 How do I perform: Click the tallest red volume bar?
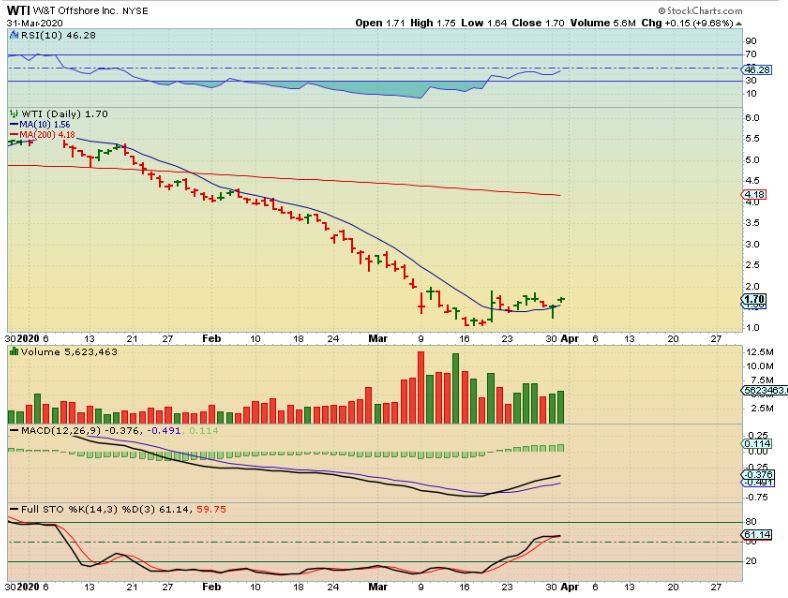(x=421, y=387)
